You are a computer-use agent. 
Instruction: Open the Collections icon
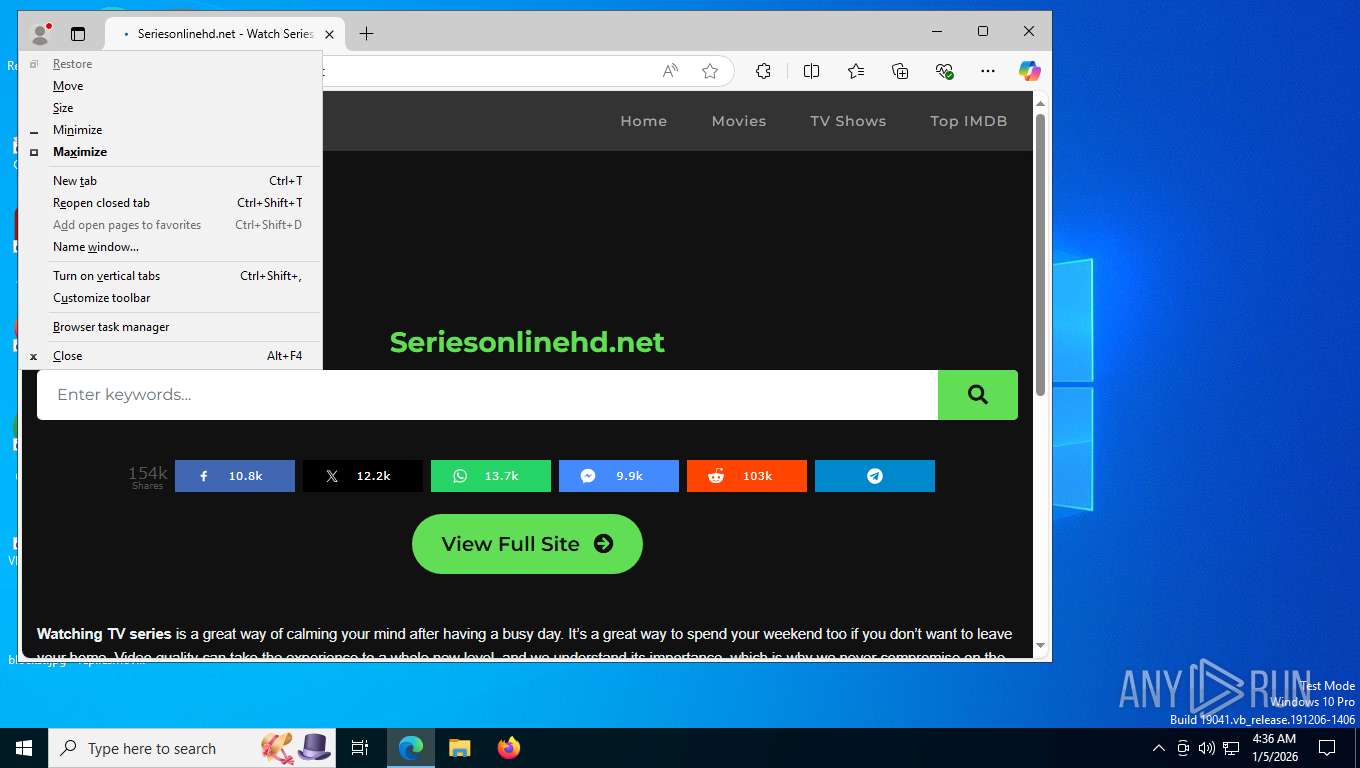pos(900,71)
